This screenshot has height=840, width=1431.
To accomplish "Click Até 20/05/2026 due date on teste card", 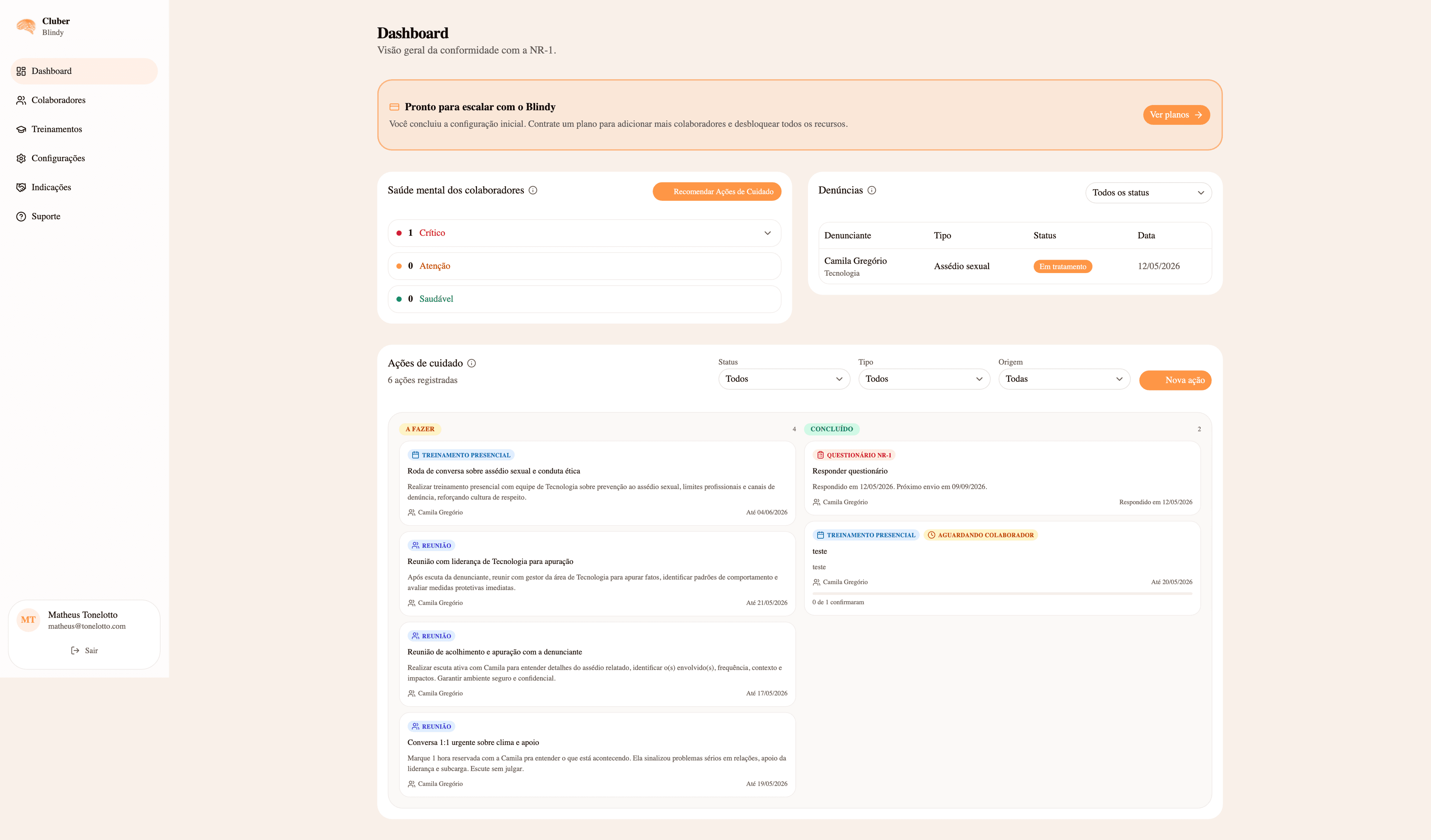I will tap(1172, 582).
